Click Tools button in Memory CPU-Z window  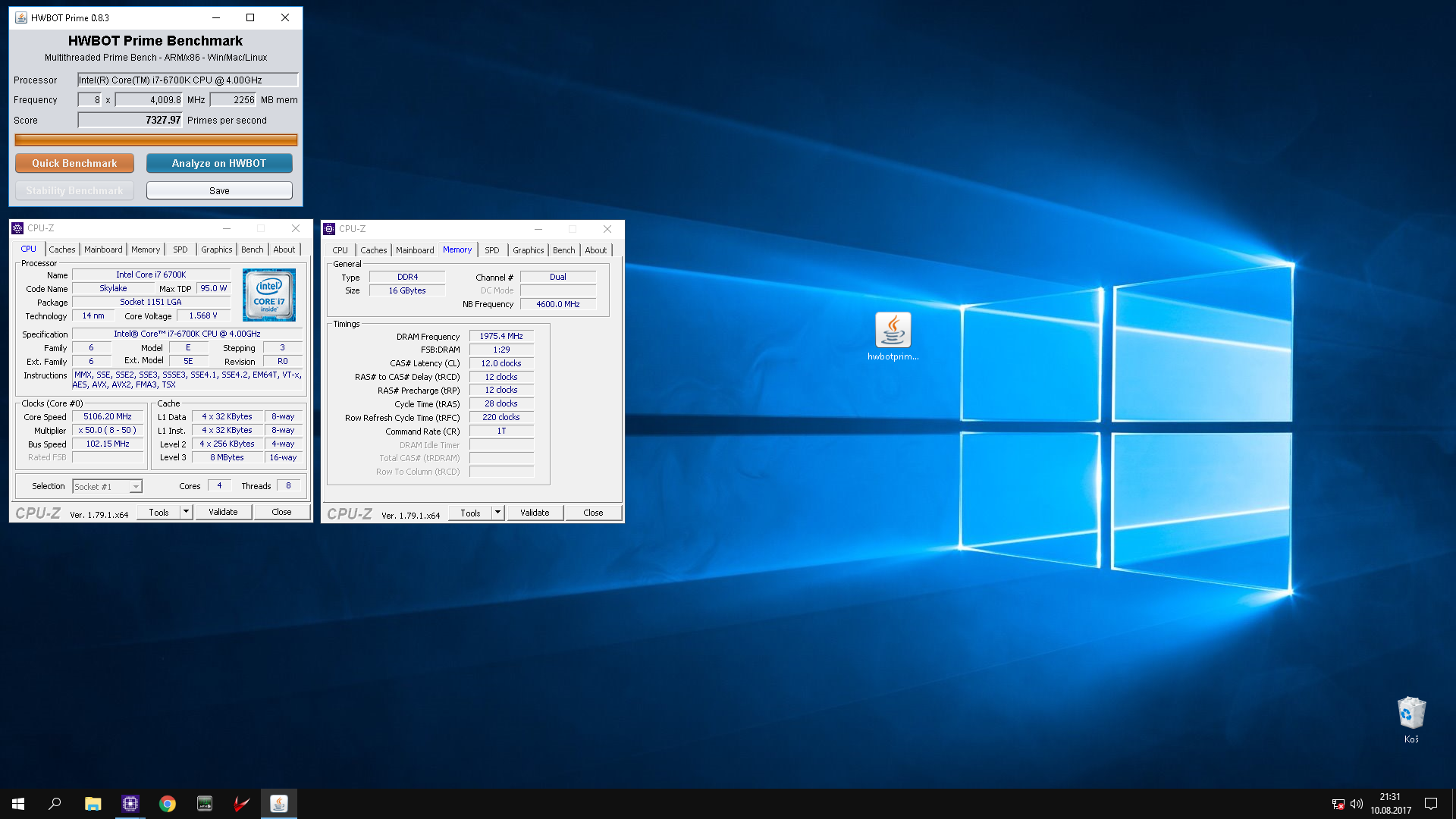470,513
